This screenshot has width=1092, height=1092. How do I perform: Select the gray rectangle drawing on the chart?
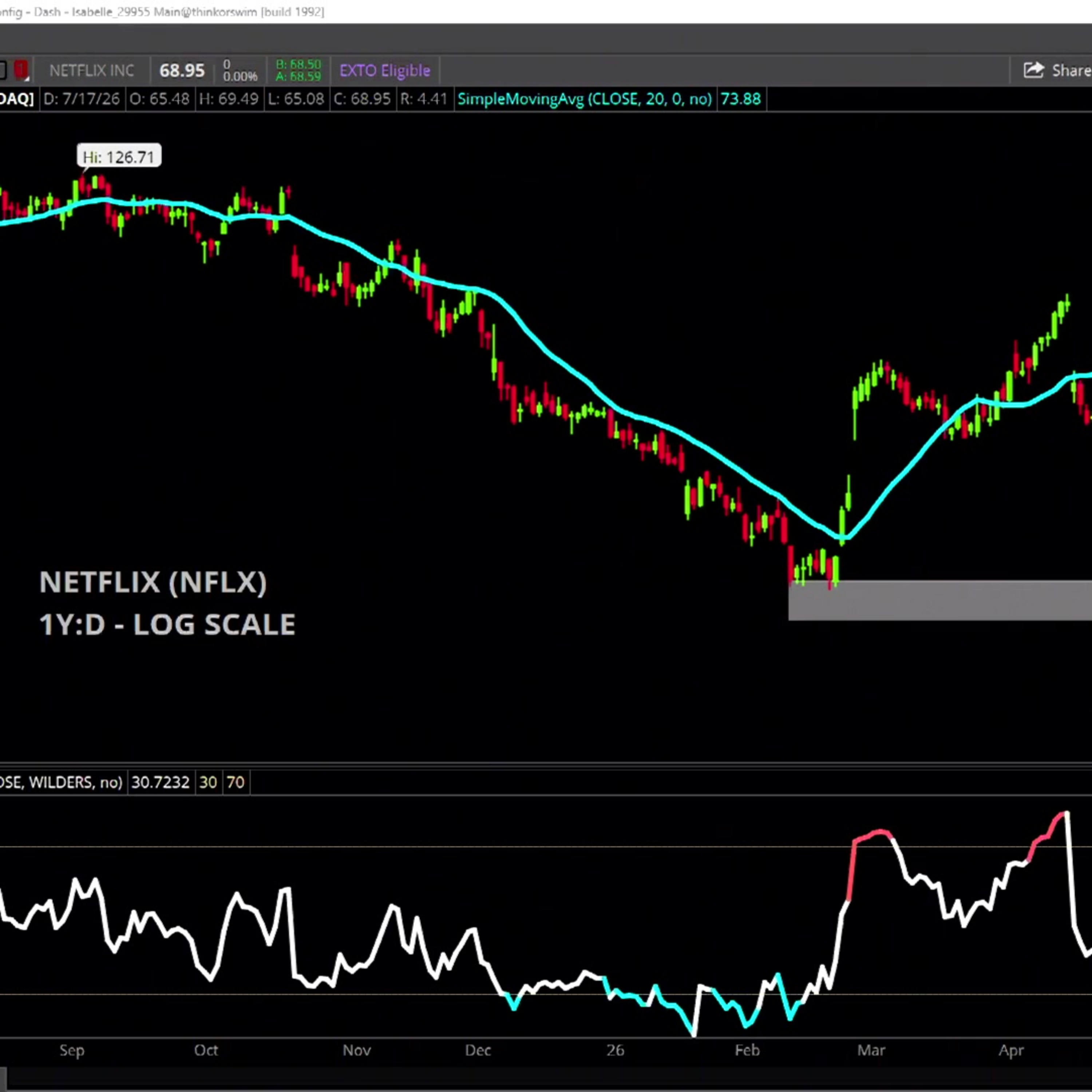coord(940,600)
